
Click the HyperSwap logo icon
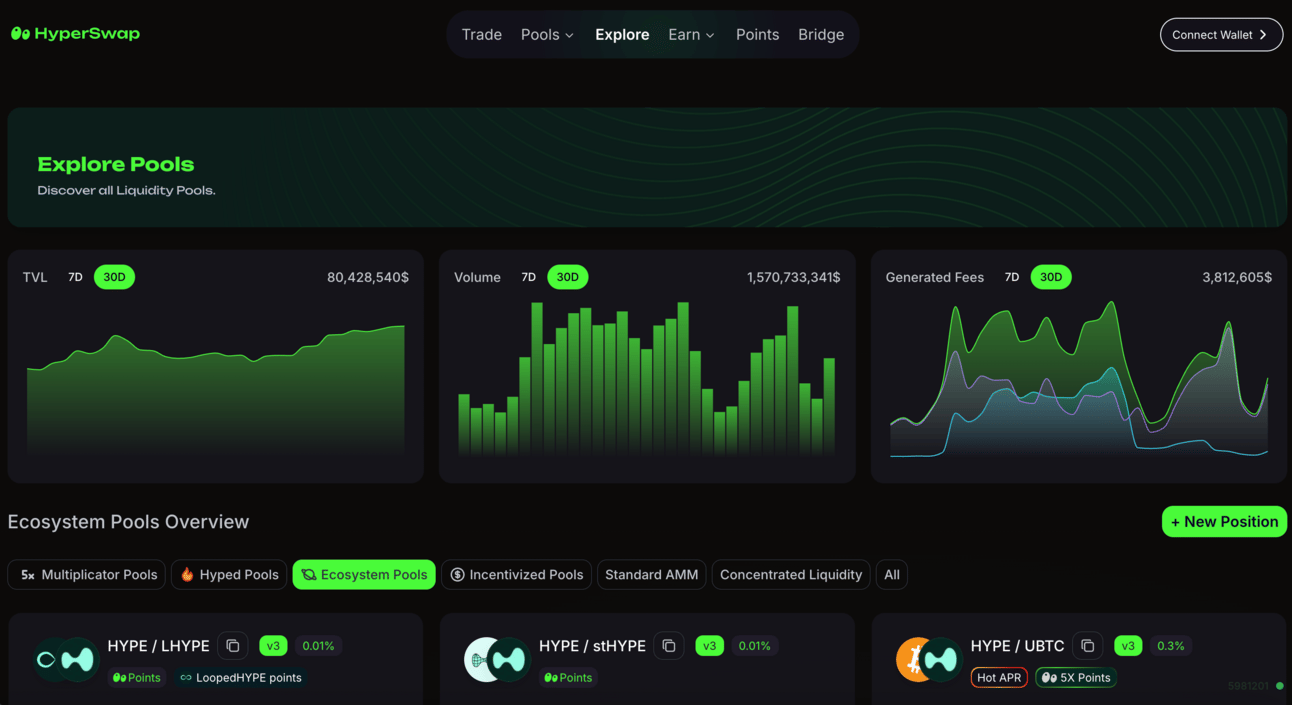[x=20, y=34]
